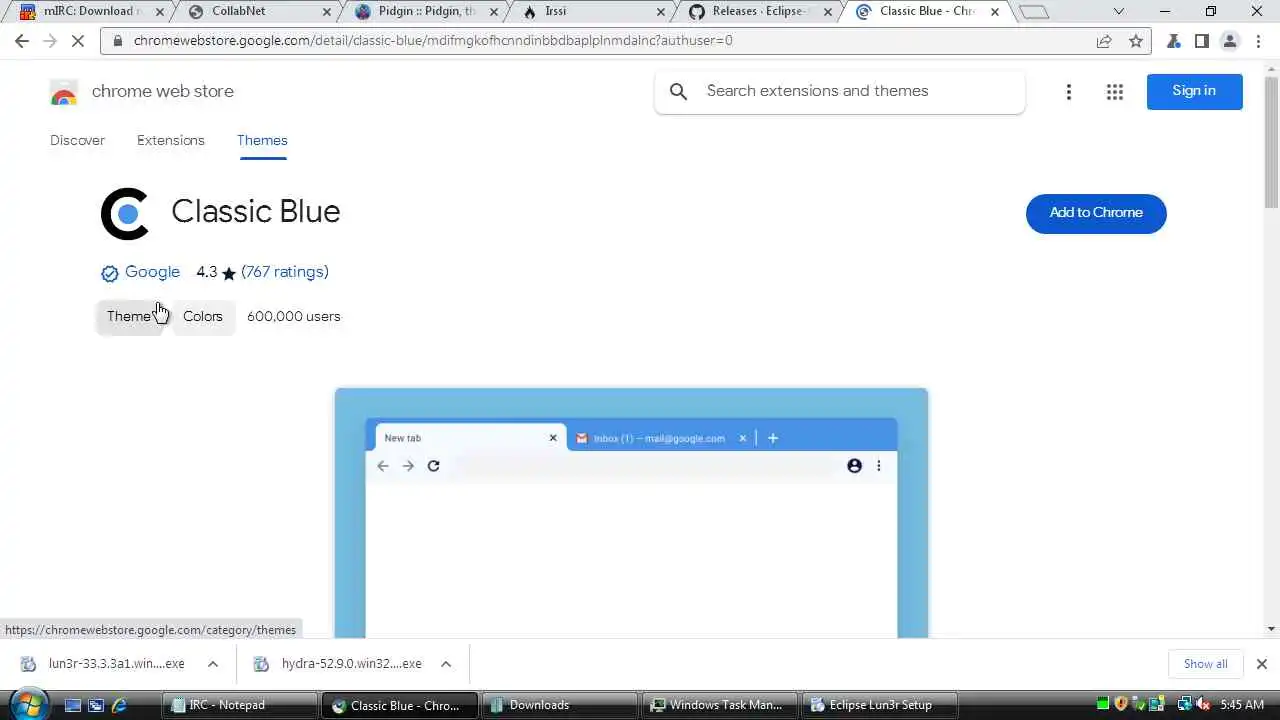
Task: Switch to Downloads taskbar window
Action: coord(558,705)
